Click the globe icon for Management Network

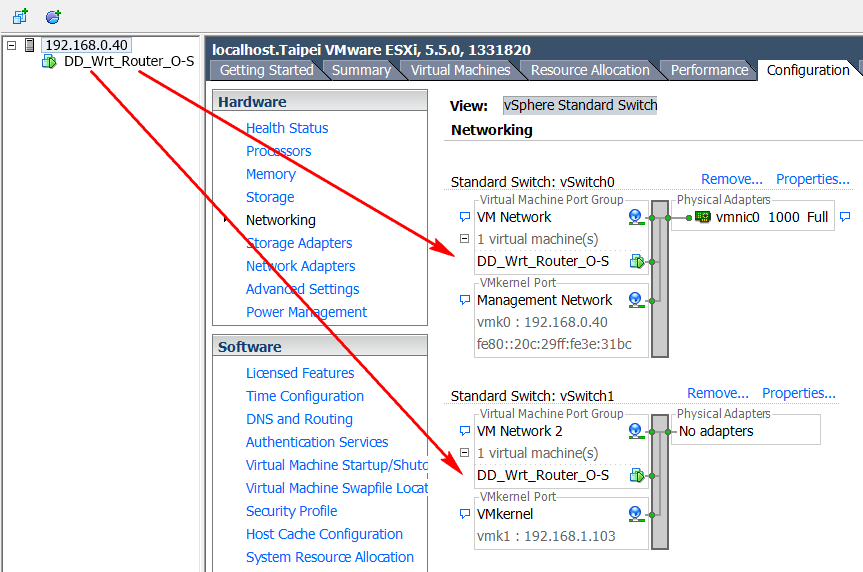pyautogui.click(x=636, y=300)
